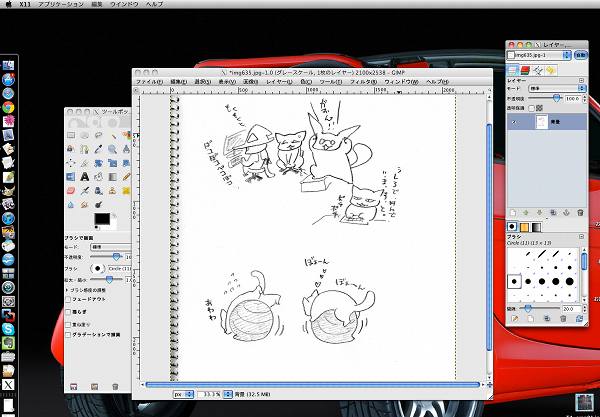The height and width of the screenshot is (417, 600).
Task: Click the auto button beside the image selector
Action: [581, 55]
